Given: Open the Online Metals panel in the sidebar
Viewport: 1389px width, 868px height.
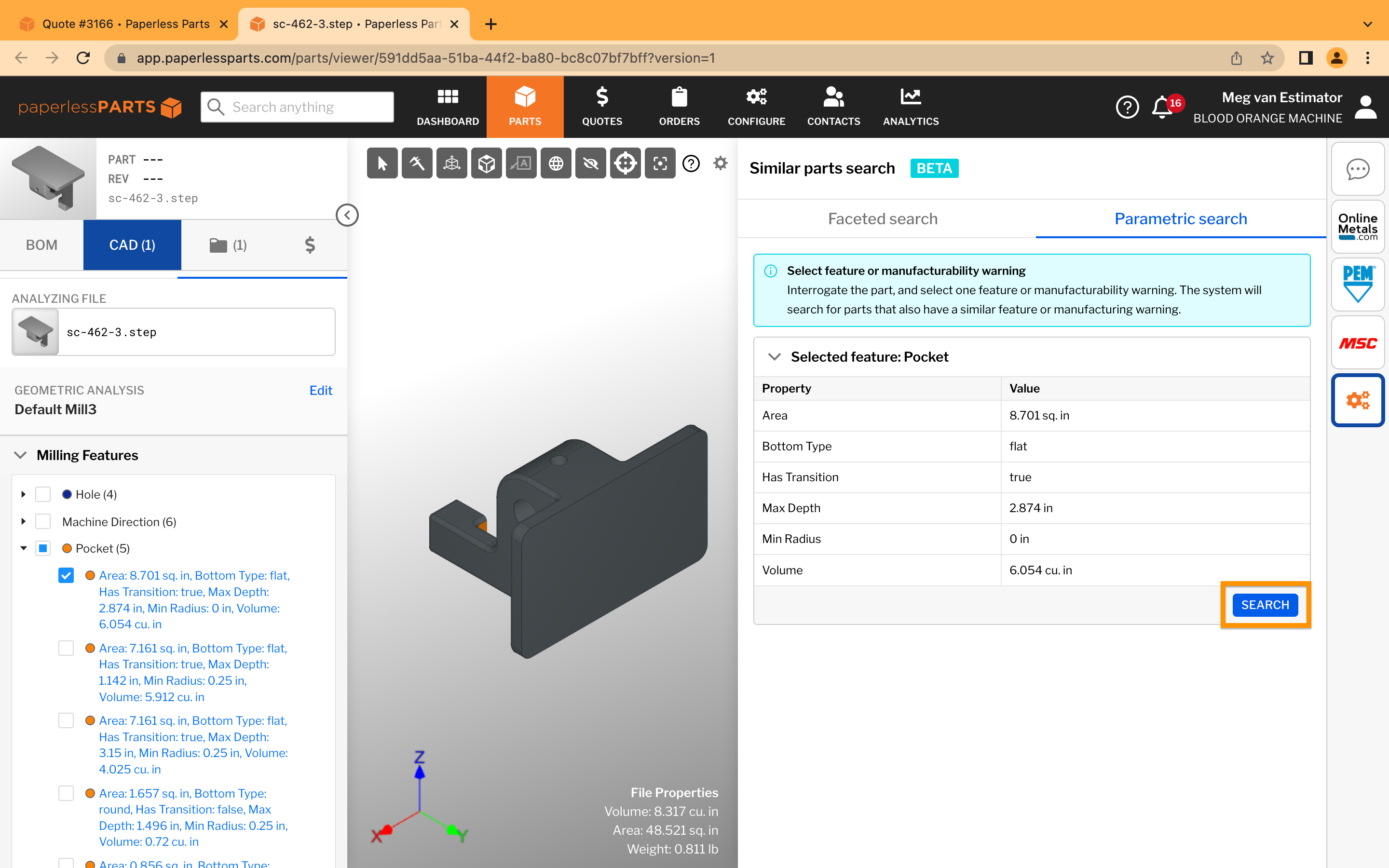Looking at the screenshot, I should coord(1358,227).
